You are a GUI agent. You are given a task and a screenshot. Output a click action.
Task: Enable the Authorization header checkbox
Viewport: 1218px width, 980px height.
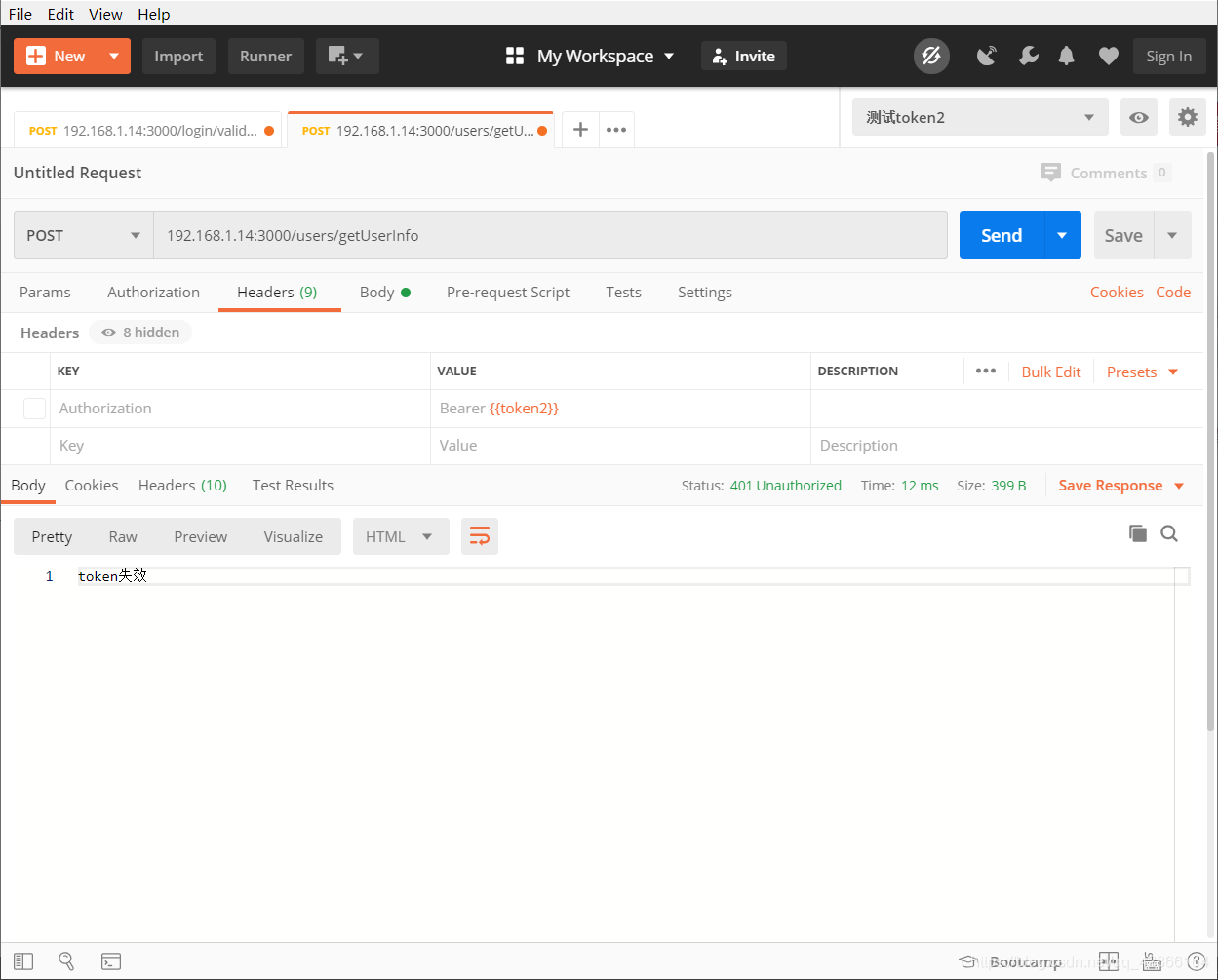pyautogui.click(x=35, y=409)
